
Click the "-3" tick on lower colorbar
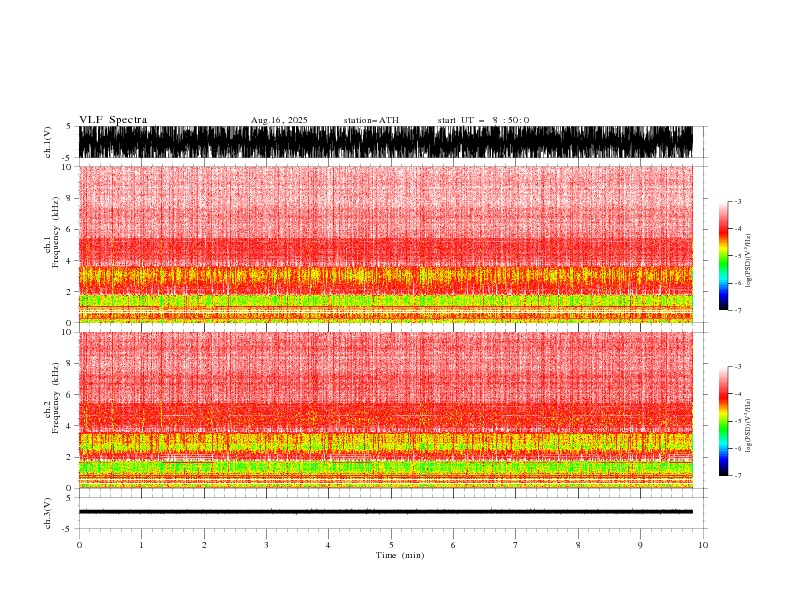(x=737, y=367)
